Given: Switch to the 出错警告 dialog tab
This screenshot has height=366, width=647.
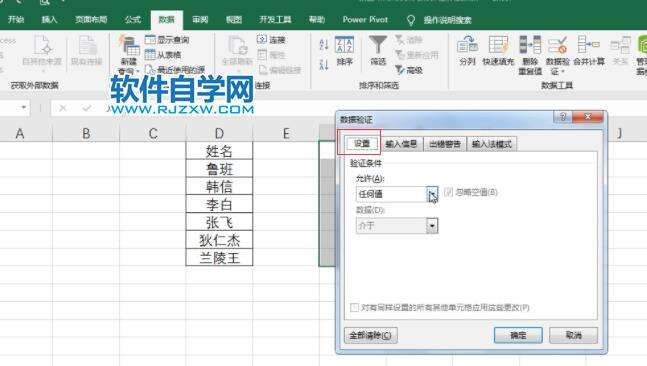Looking at the screenshot, I should (445, 144).
